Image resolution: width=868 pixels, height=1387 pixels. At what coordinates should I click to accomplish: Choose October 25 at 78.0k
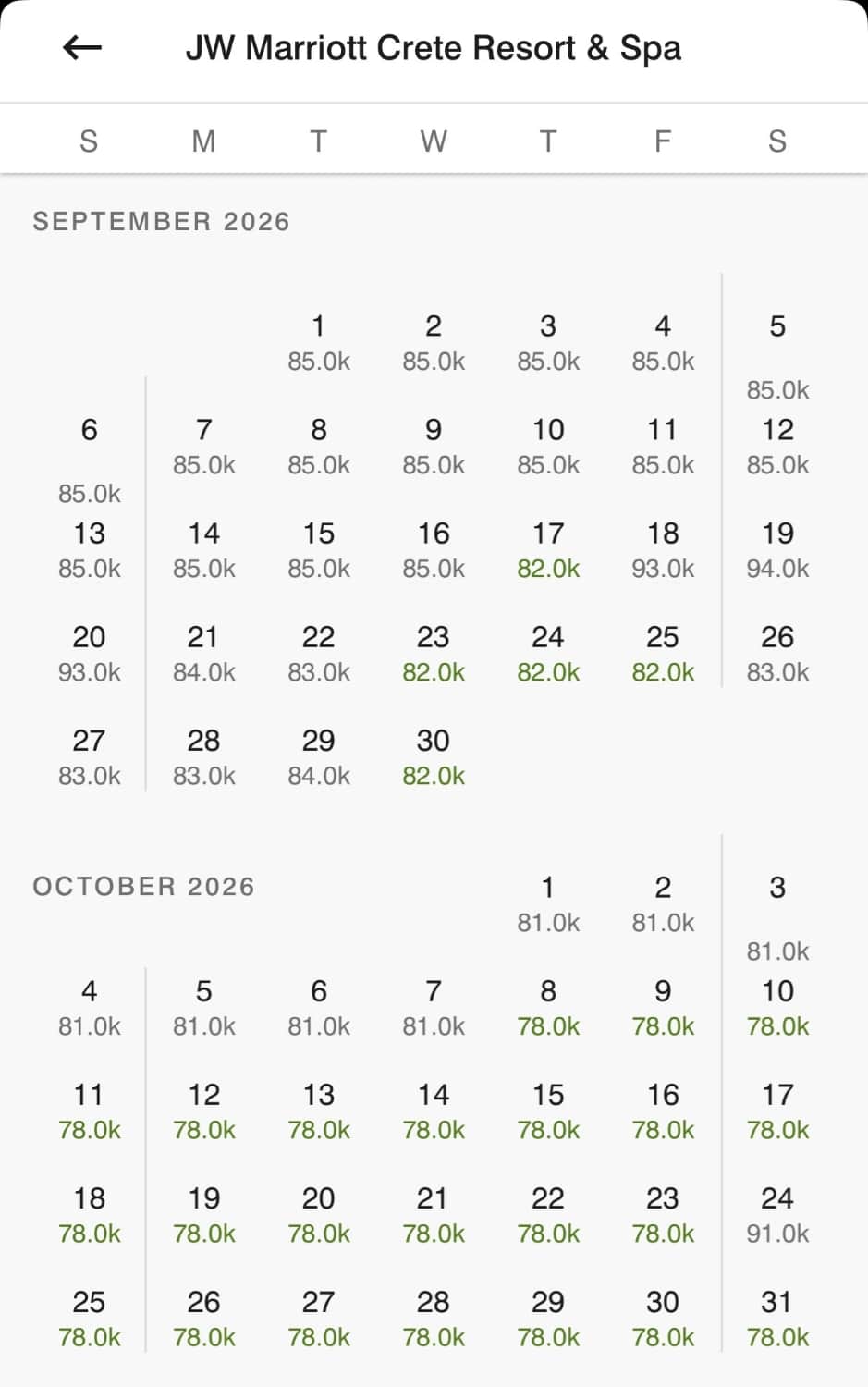point(90,1319)
